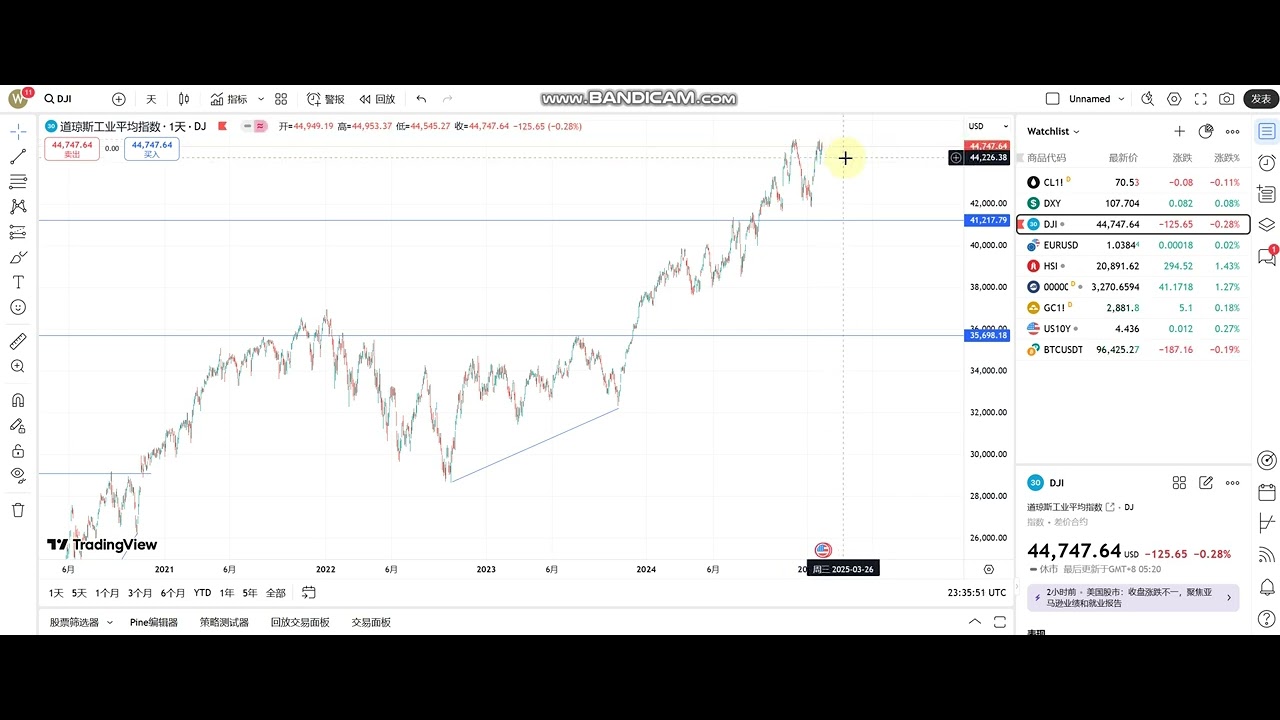The height and width of the screenshot is (720, 1280).
Task: Set the 3个月 date range
Action: tap(140, 593)
